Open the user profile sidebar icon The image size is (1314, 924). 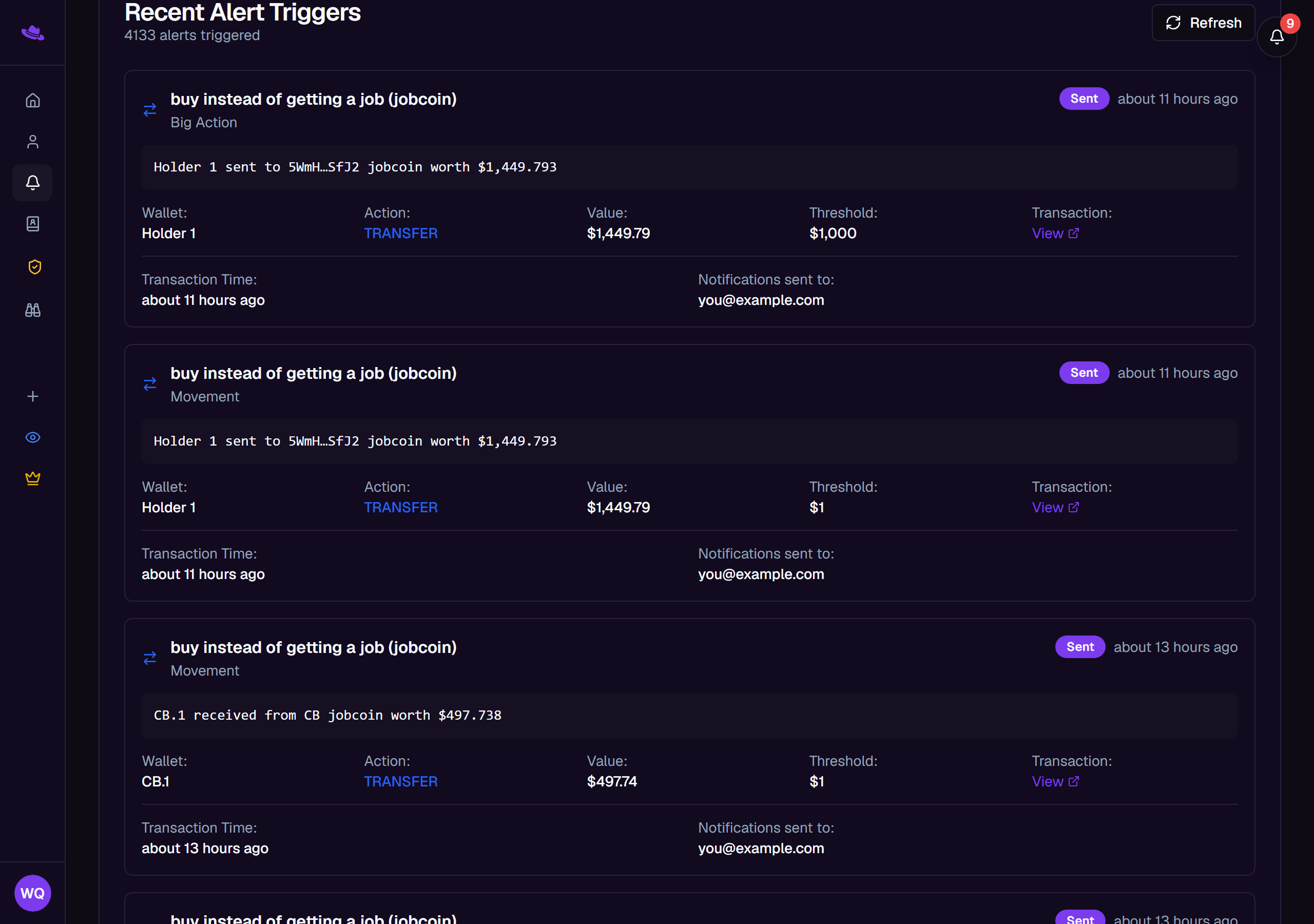point(33,141)
